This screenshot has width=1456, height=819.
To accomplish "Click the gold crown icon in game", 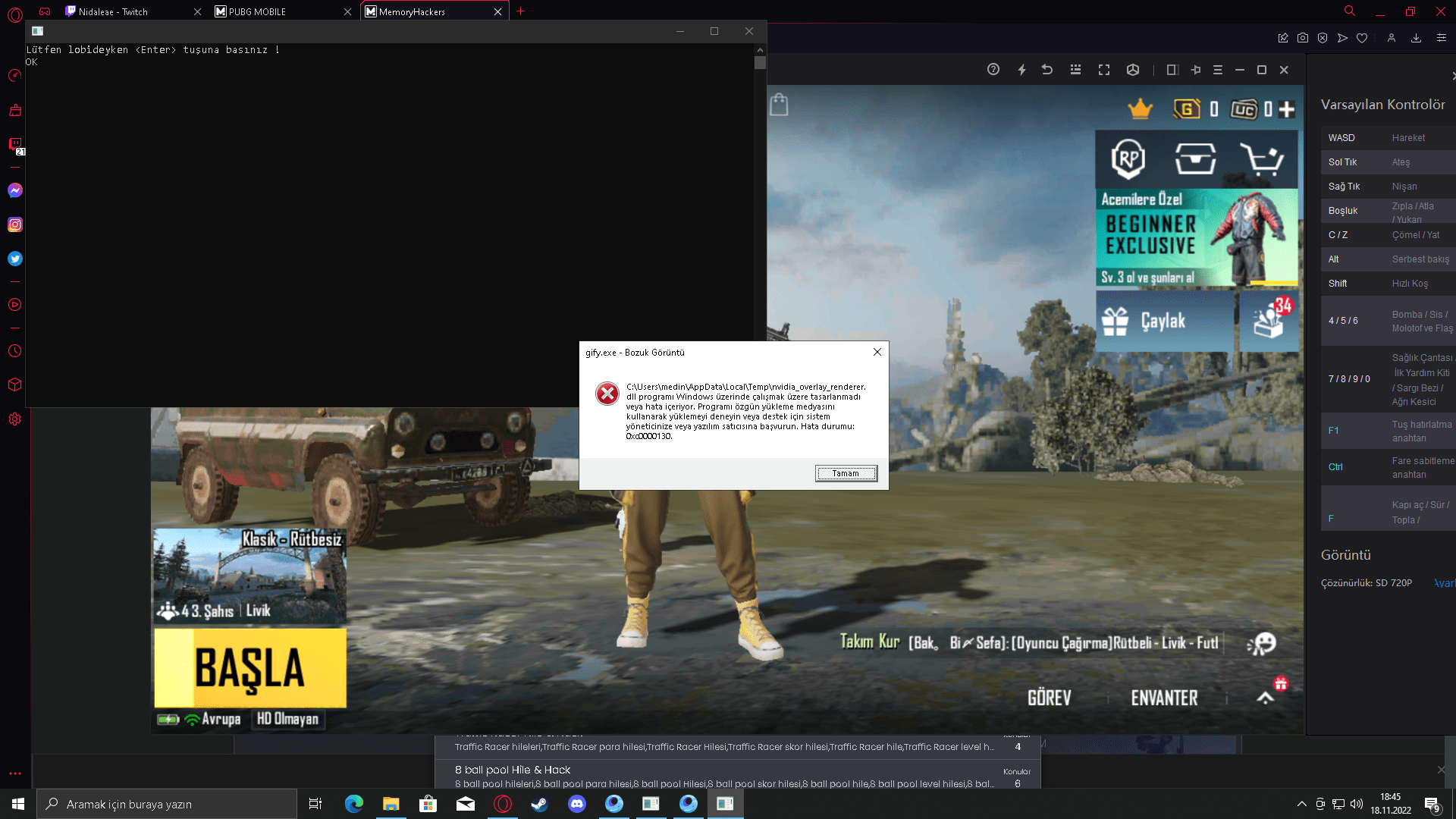I will pyautogui.click(x=1140, y=109).
